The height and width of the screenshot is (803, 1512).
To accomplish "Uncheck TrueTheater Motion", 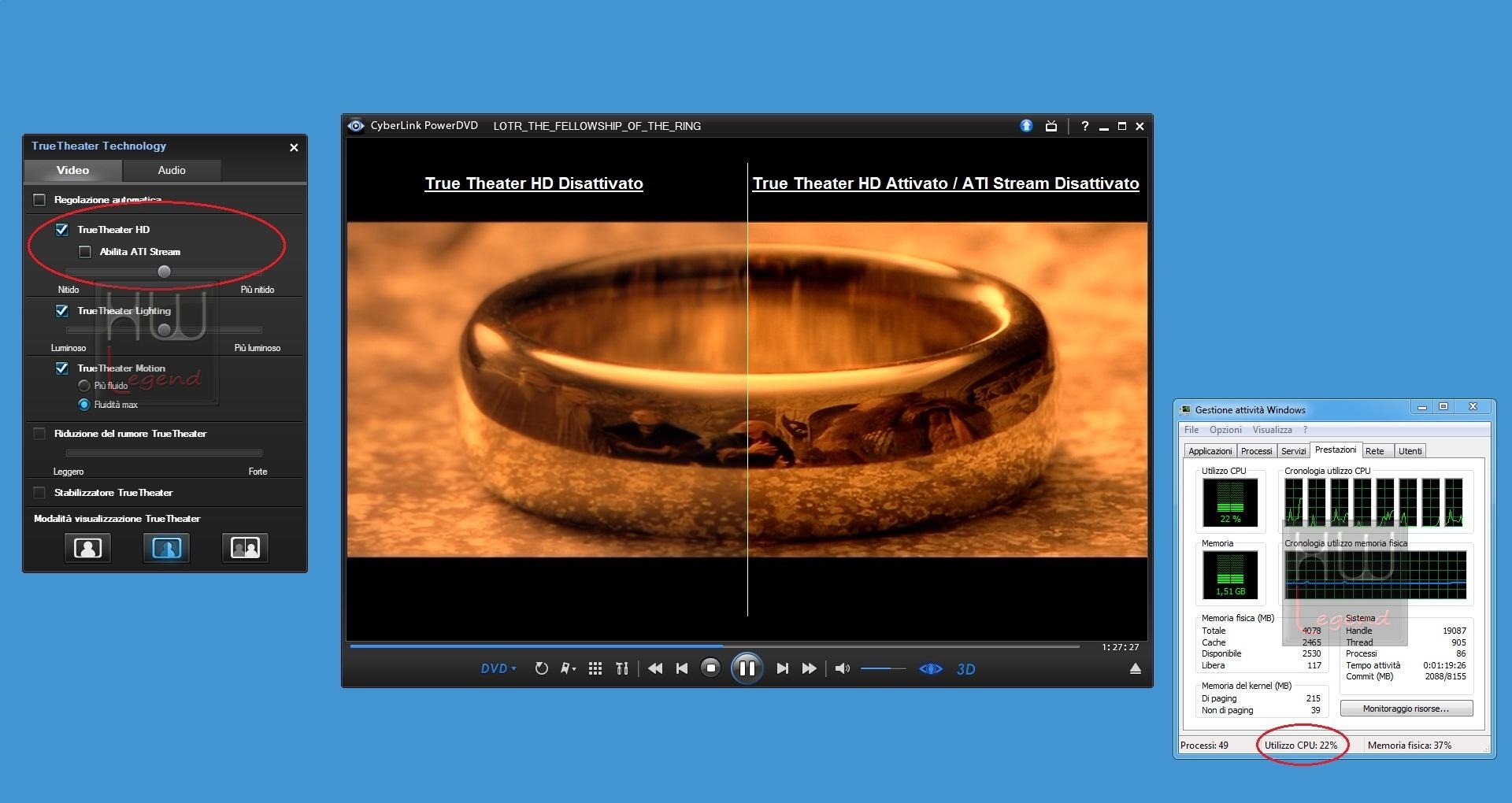I will pyautogui.click(x=62, y=368).
